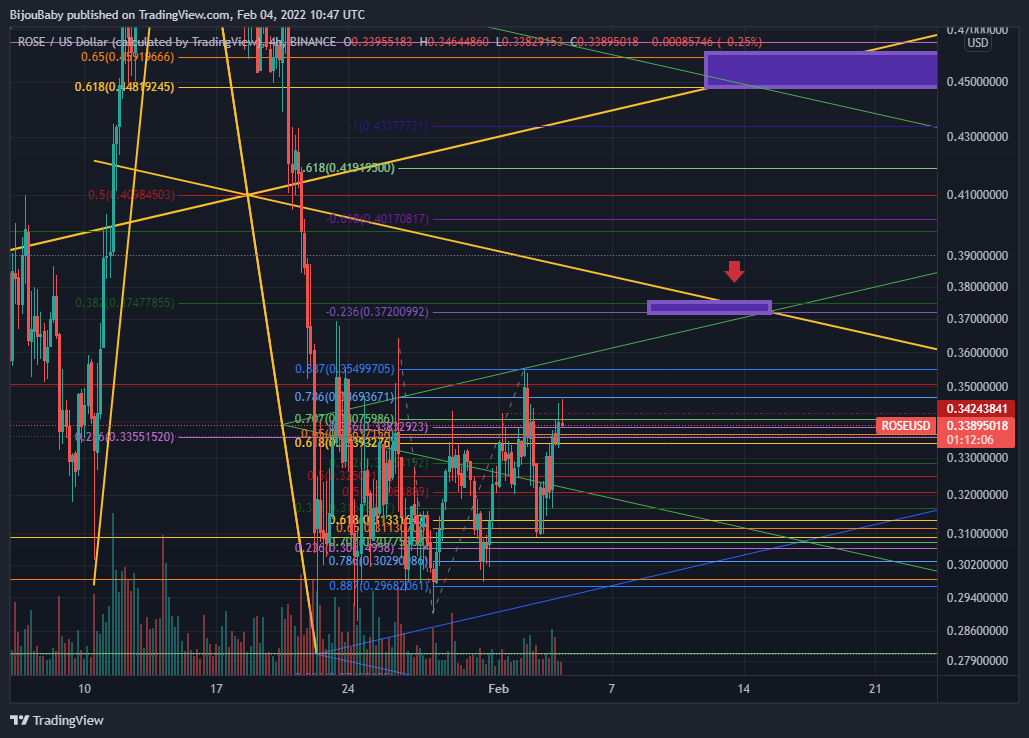The image size is (1029, 738).
Task: Click 0.43000000 on the price axis
Action: 977,137
